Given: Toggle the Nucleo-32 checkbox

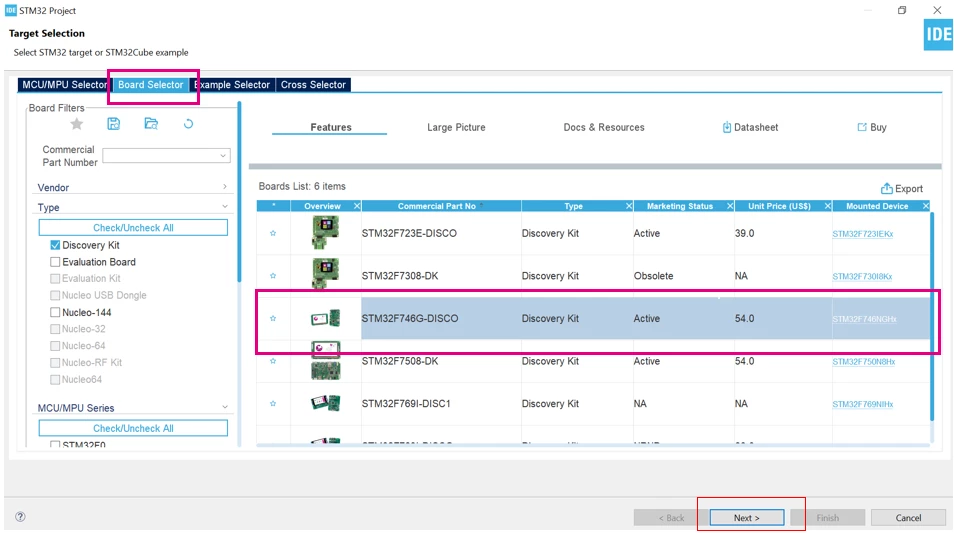Looking at the screenshot, I should (x=55, y=329).
